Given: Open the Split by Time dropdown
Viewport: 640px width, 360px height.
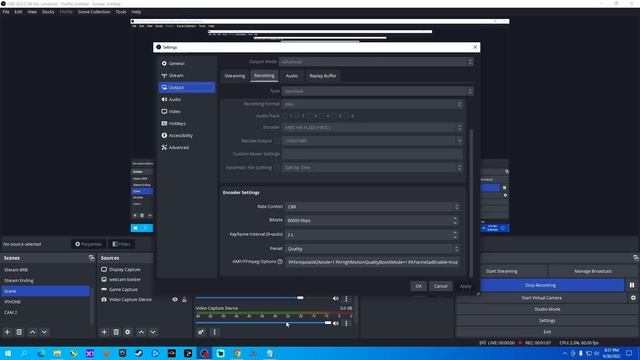Looking at the screenshot, I should pyautogui.click(x=373, y=168).
